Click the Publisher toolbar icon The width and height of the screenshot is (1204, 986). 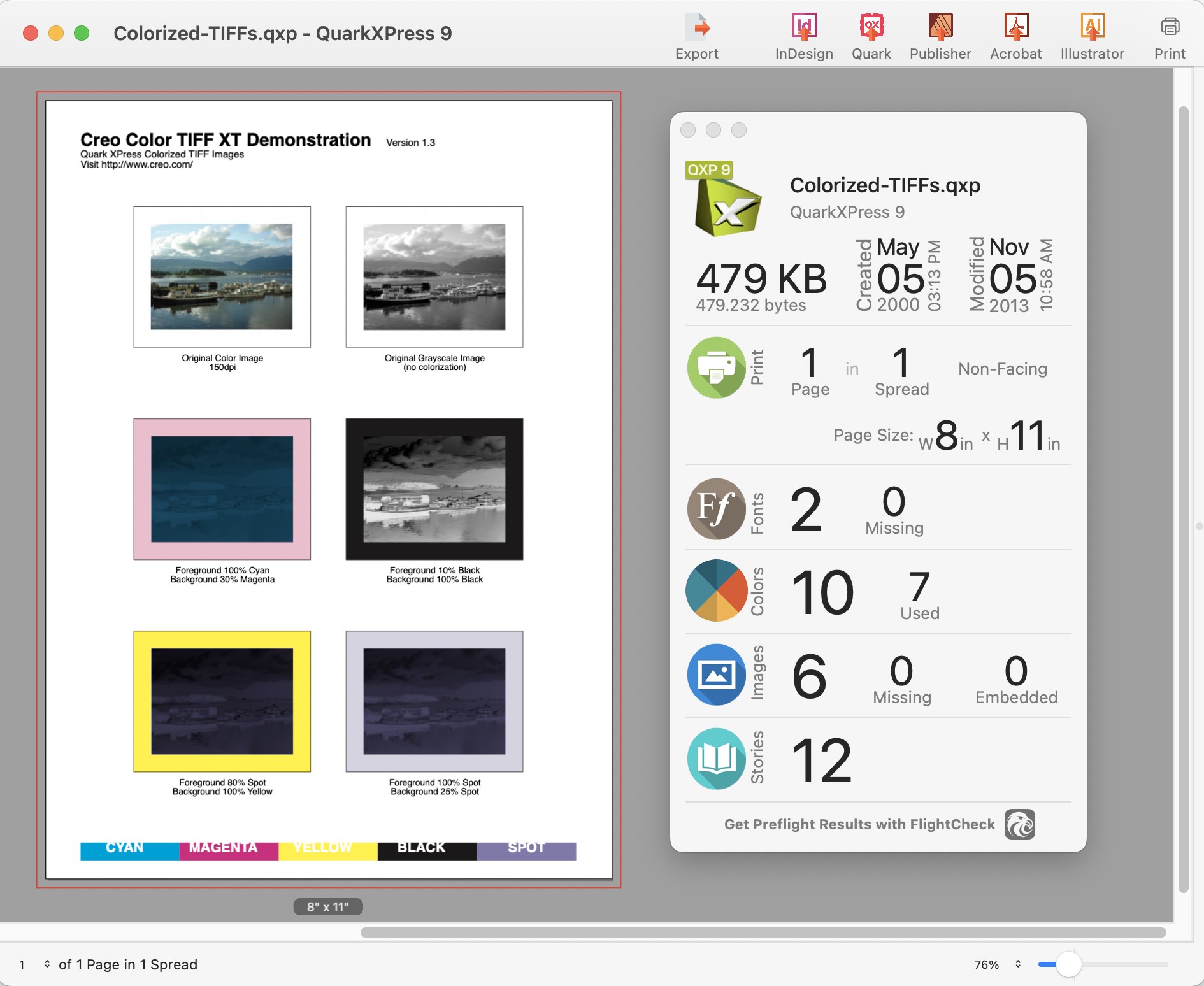click(x=940, y=27)
